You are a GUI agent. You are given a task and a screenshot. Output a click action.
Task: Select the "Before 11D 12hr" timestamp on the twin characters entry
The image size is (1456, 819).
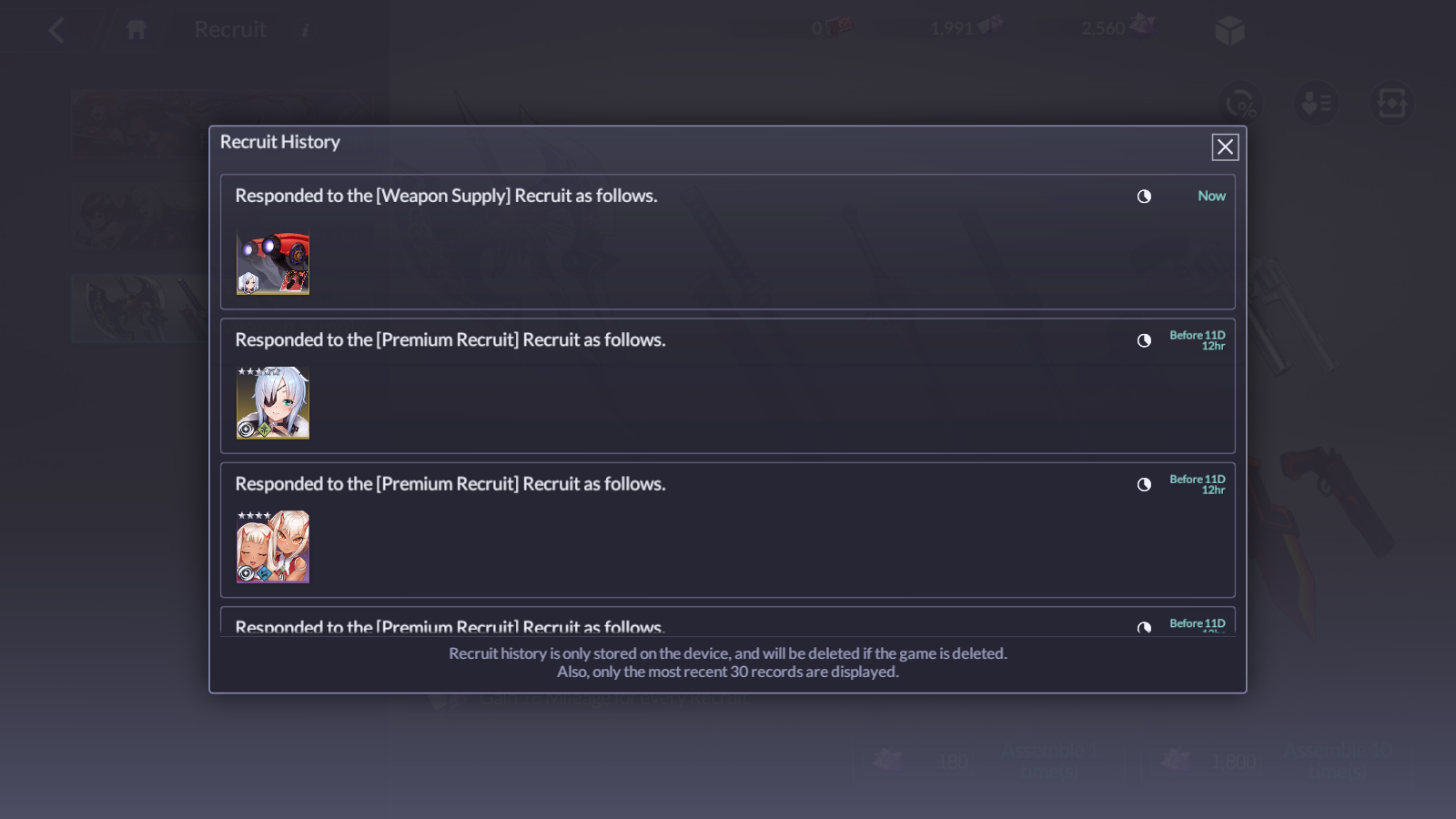coord(1198,484)
